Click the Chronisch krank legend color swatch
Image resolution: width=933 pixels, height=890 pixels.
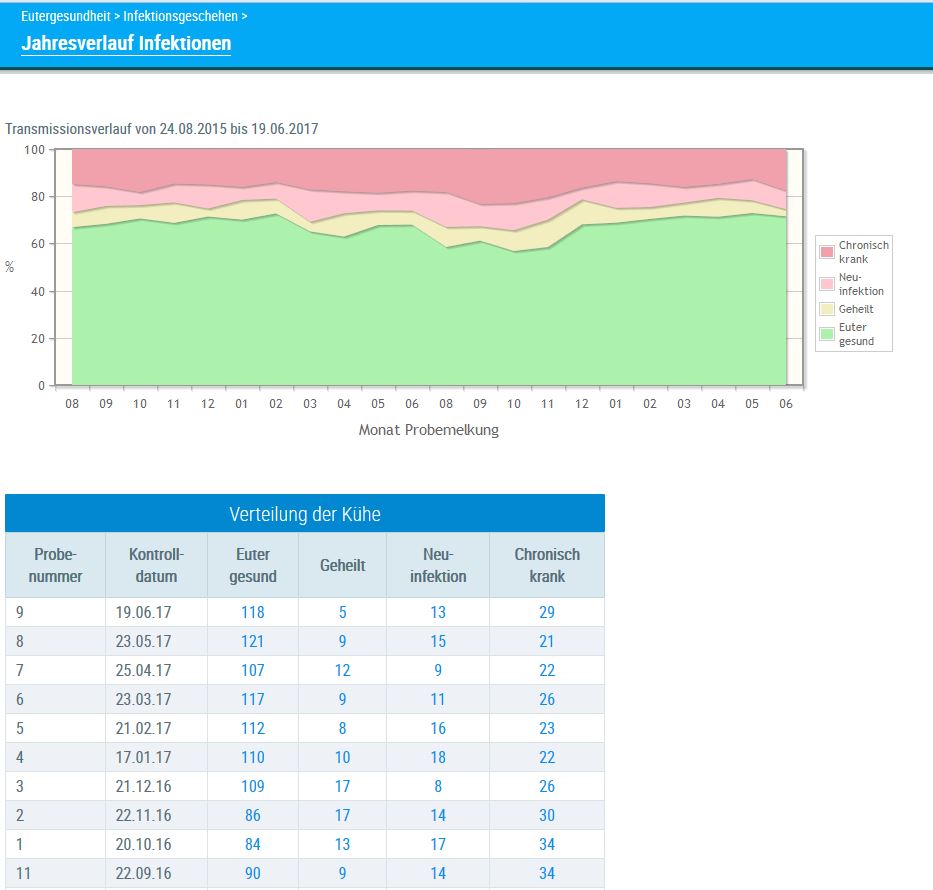827,251
